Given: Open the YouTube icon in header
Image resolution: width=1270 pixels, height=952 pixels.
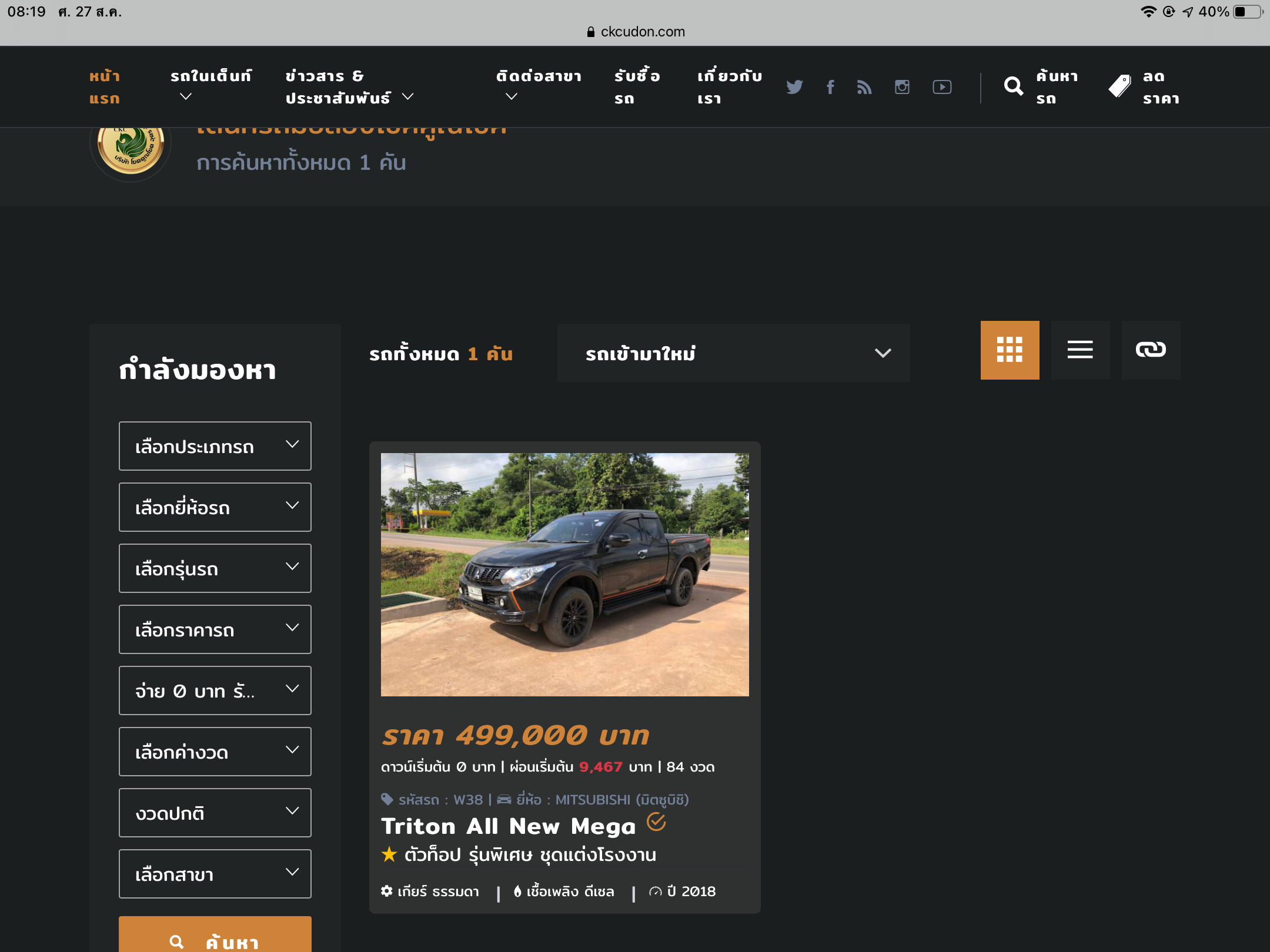Looking at the screenshot, I should pos(942,87).
